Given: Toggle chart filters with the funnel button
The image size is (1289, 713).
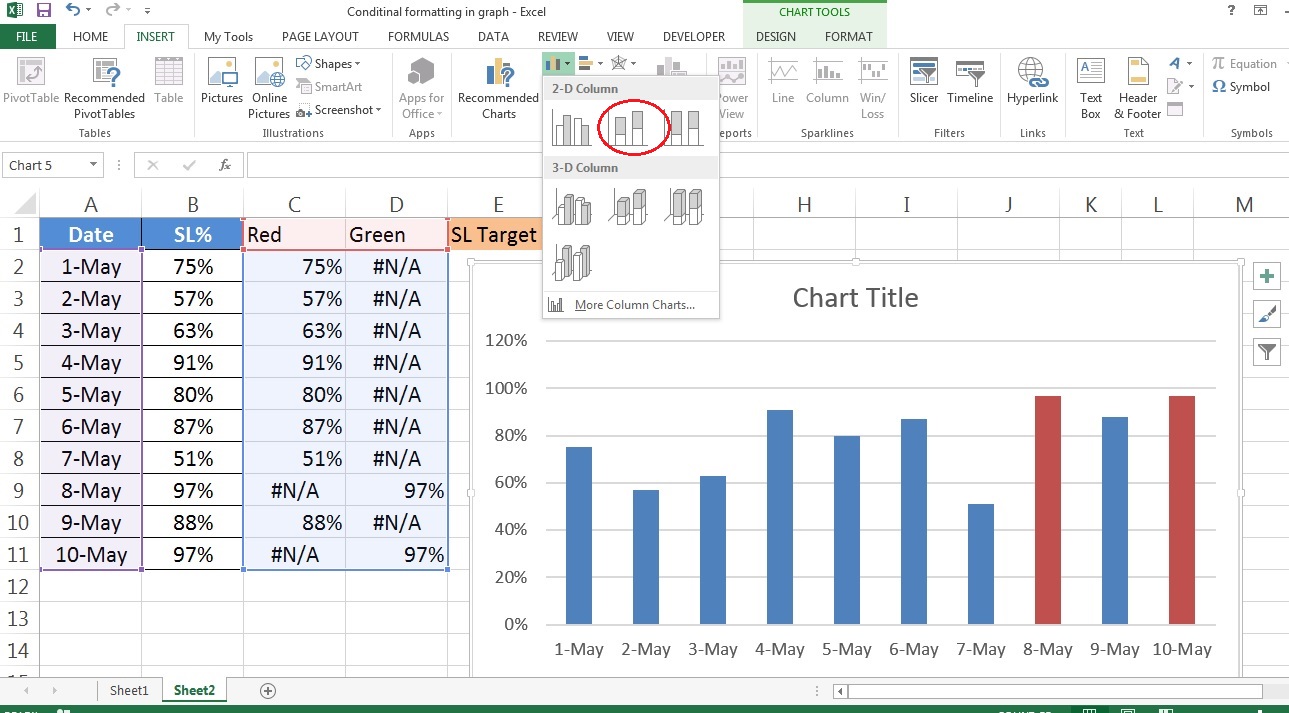Looking at the screenshot, I should pos(1266,352).
